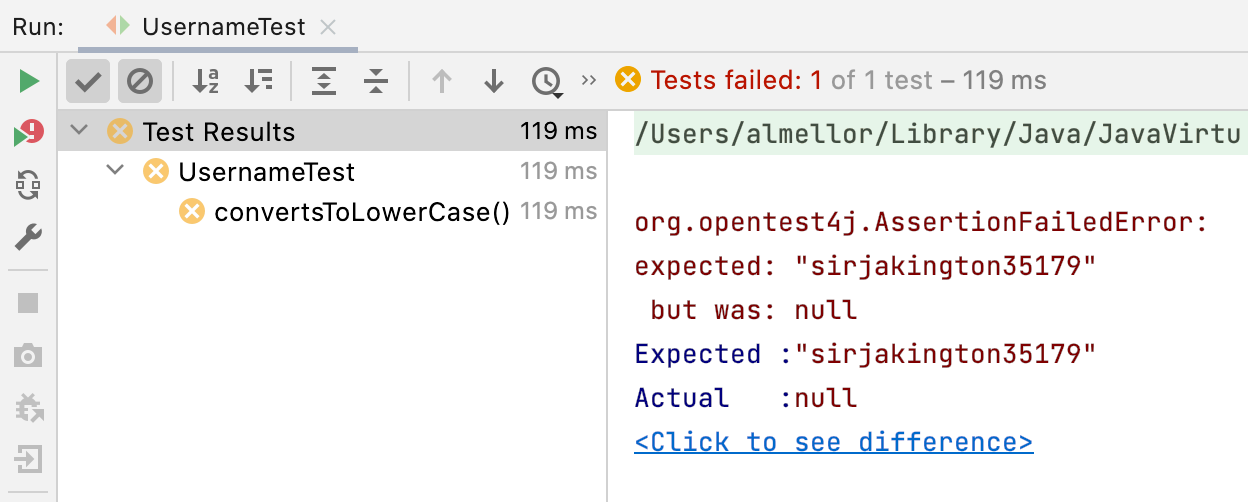Select the UsernameTest run tab
The image size is (1248, 502).
click(218, 27)
